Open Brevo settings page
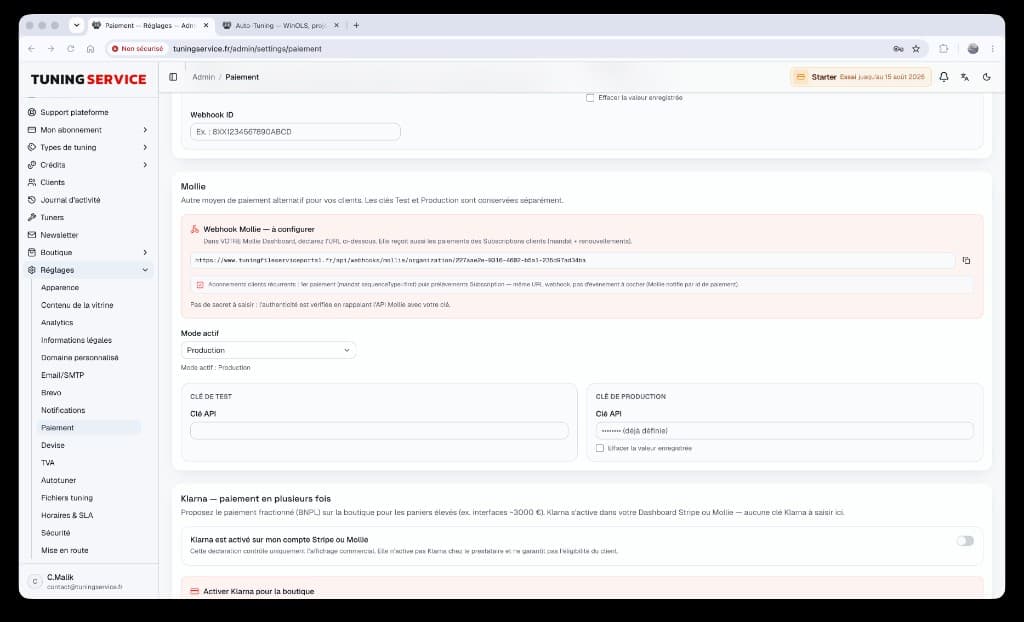 point(51,393)
